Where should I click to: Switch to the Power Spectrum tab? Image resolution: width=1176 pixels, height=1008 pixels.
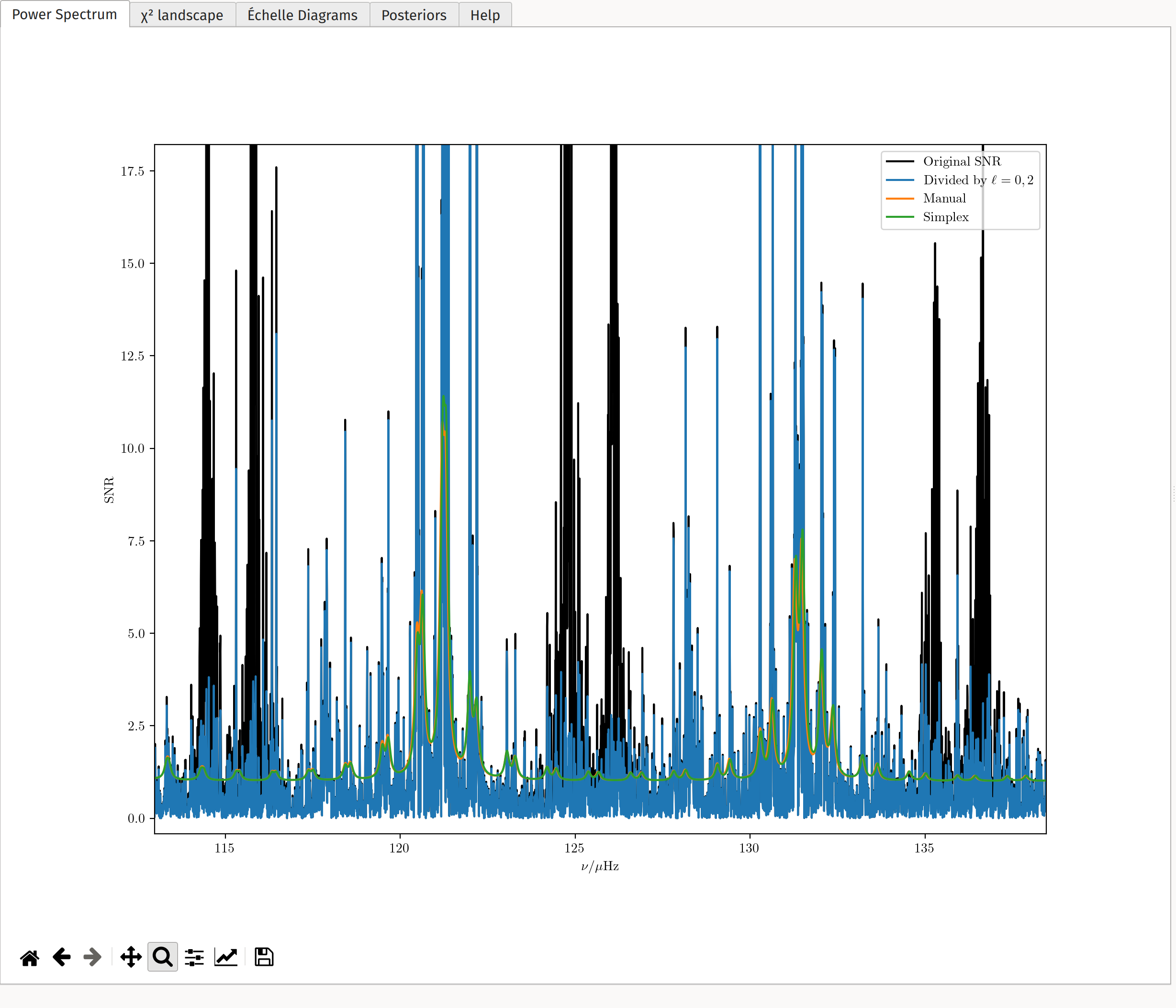click(x=64, y=14)
